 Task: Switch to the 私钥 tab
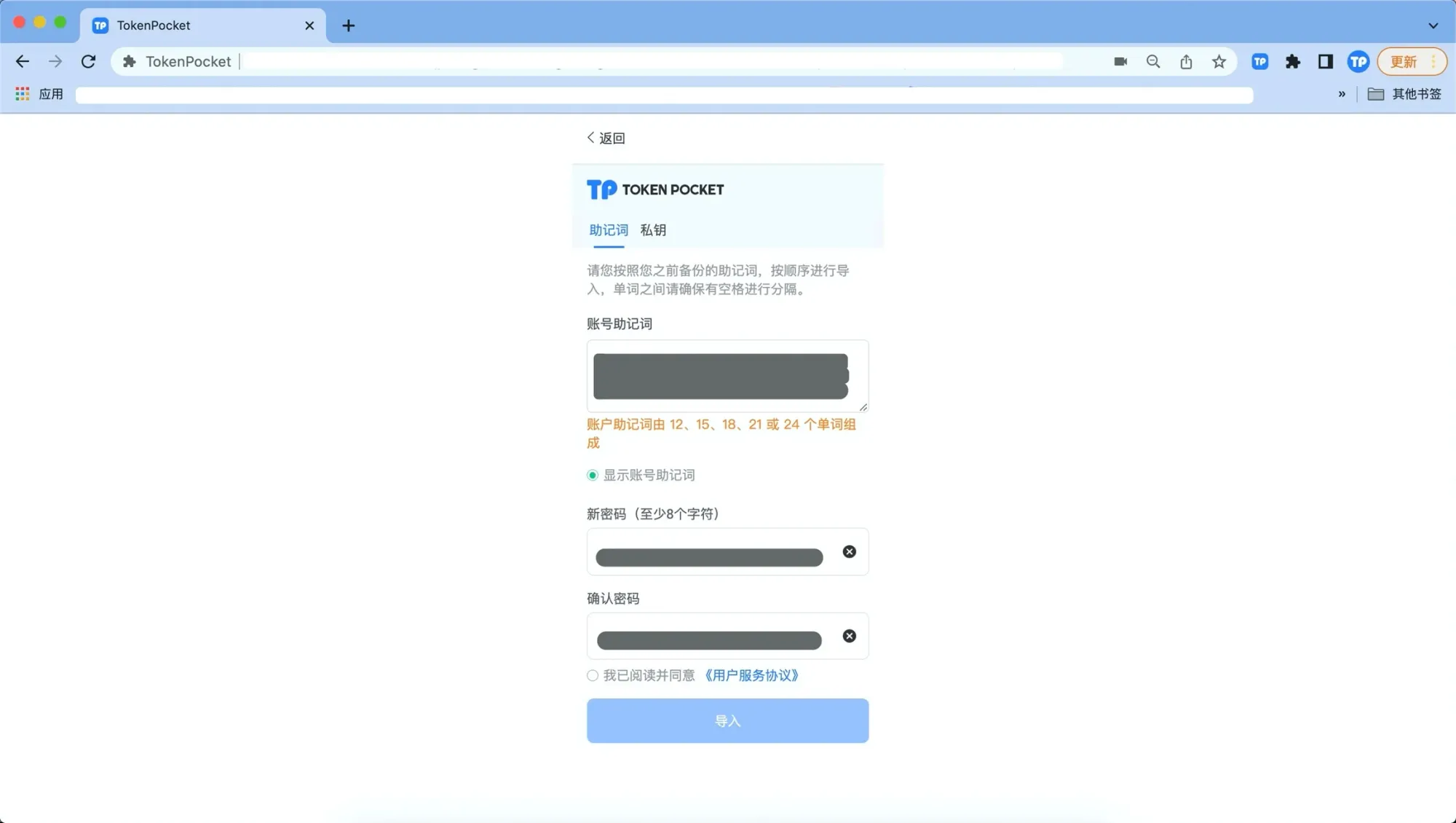pyautogui.click(x=653, y=231)
